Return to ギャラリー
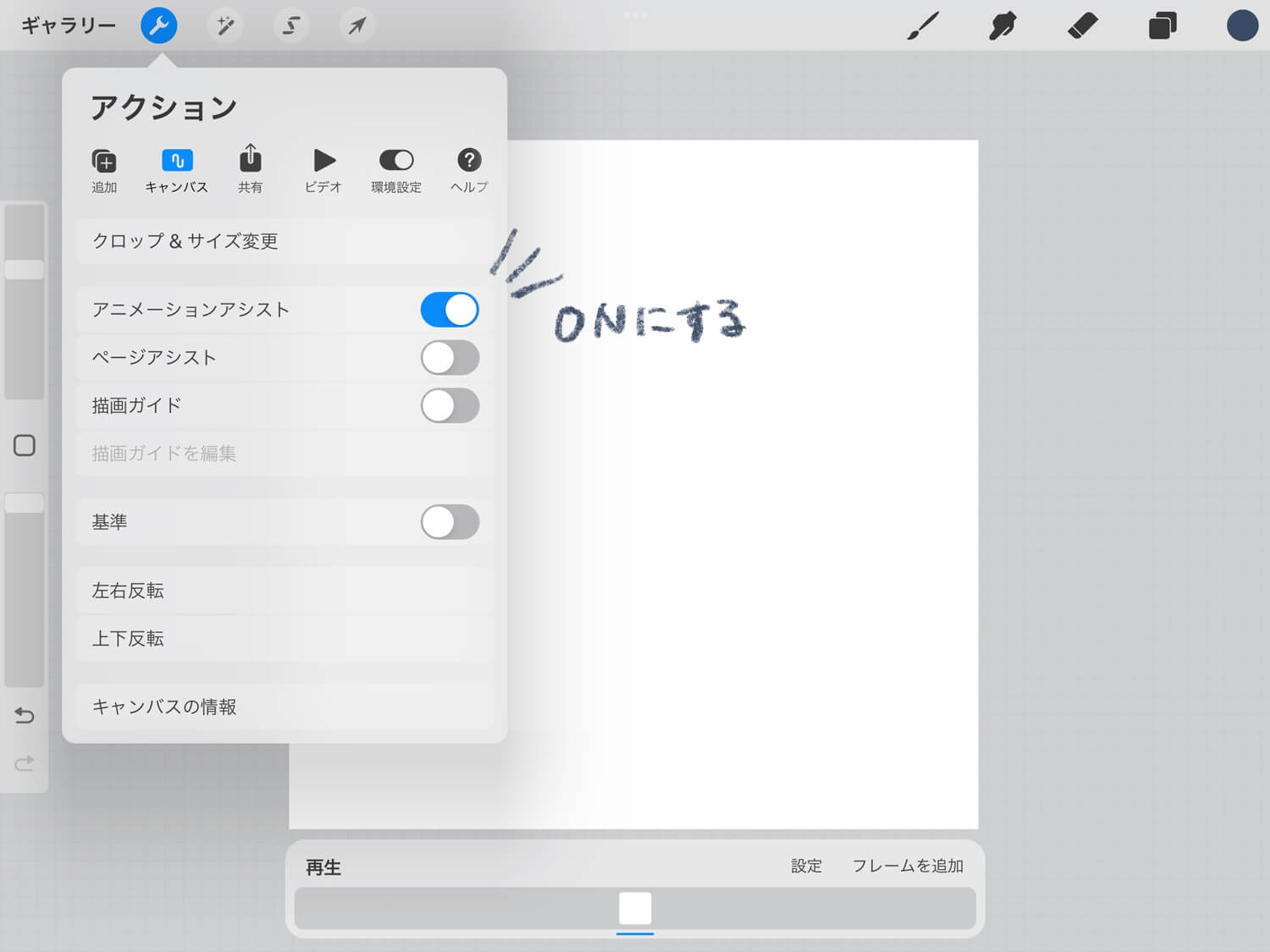1270x952 pixels. 69,25
